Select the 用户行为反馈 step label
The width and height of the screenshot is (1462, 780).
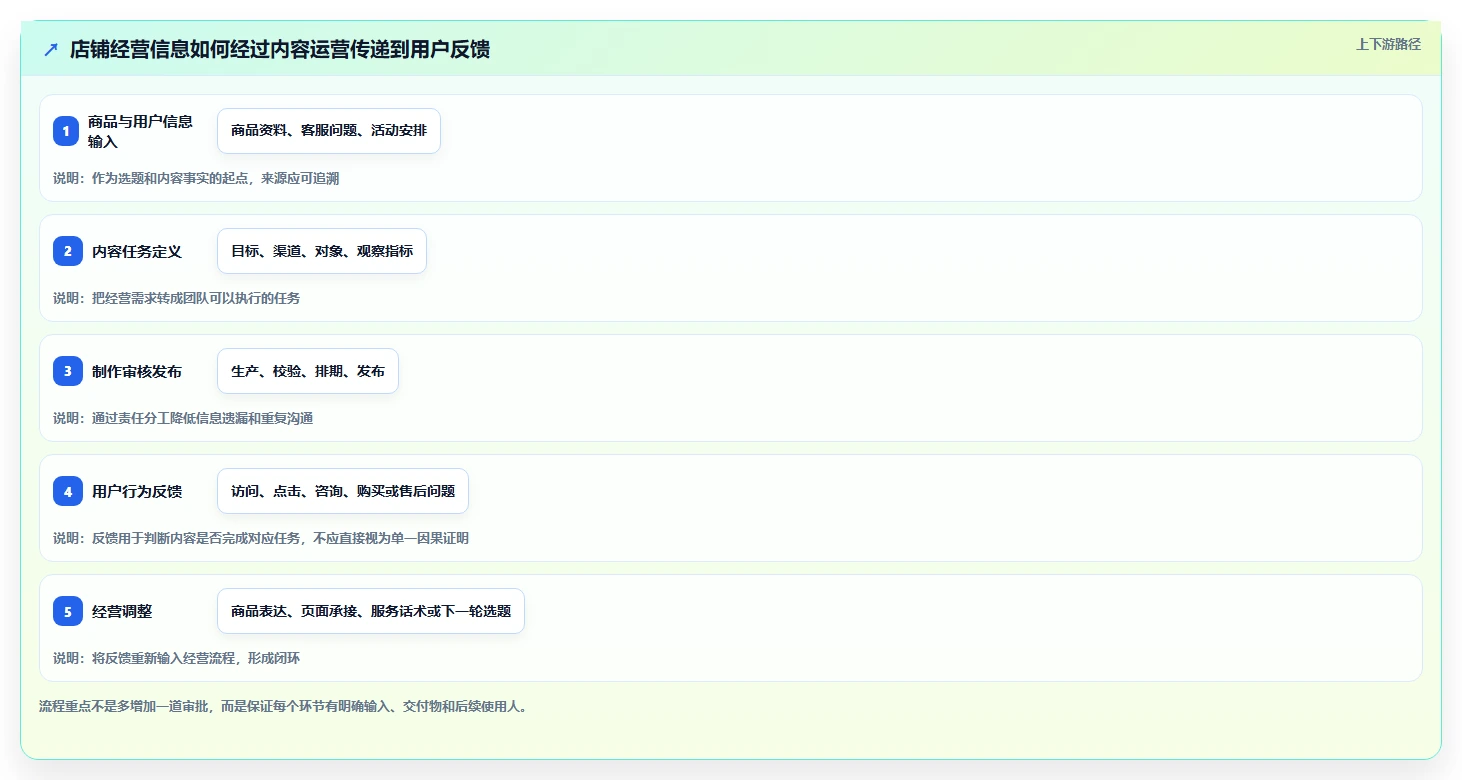point(137,491)
